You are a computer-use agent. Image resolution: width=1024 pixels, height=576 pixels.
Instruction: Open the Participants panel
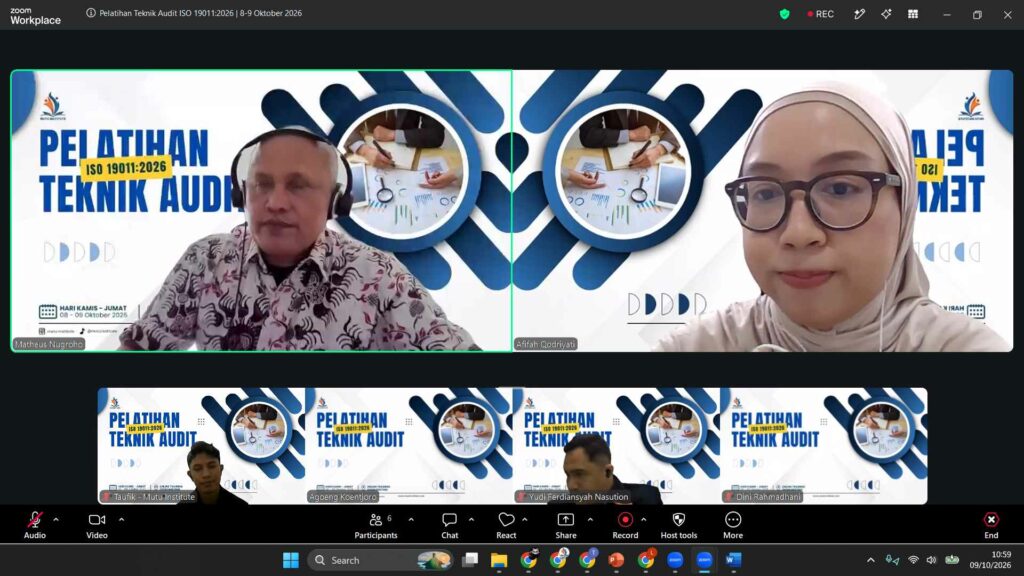tap(376, 525)
